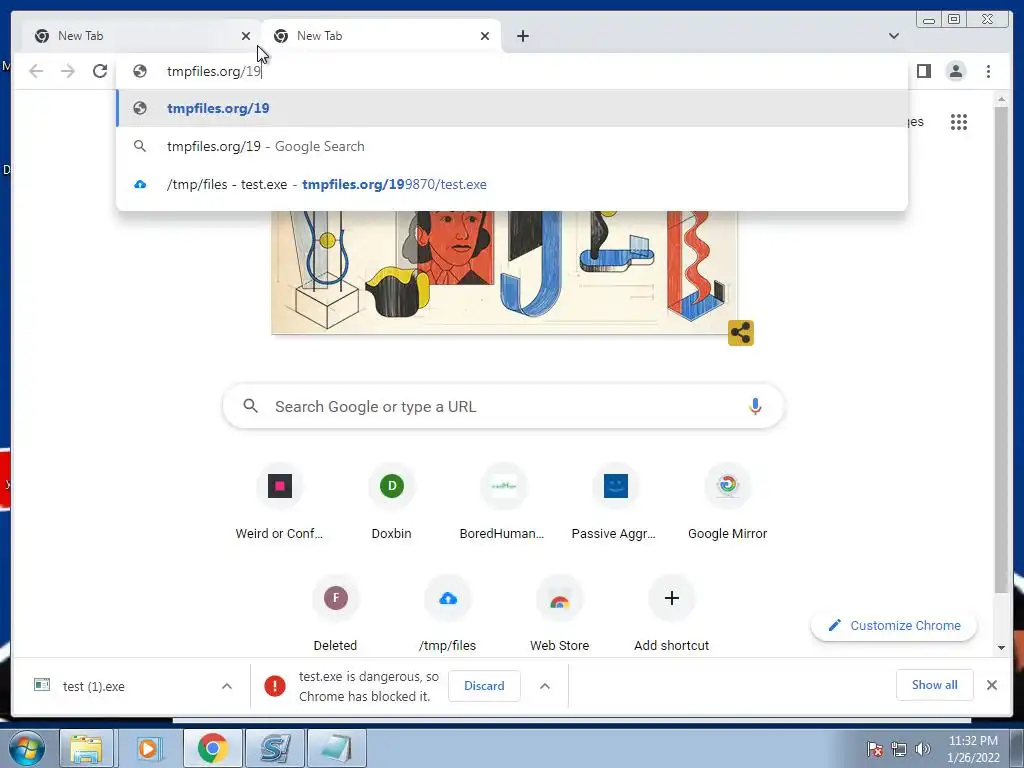Start voice search with microphone
This screenshot has height=768, width=1024.
(x=755, y=406)
